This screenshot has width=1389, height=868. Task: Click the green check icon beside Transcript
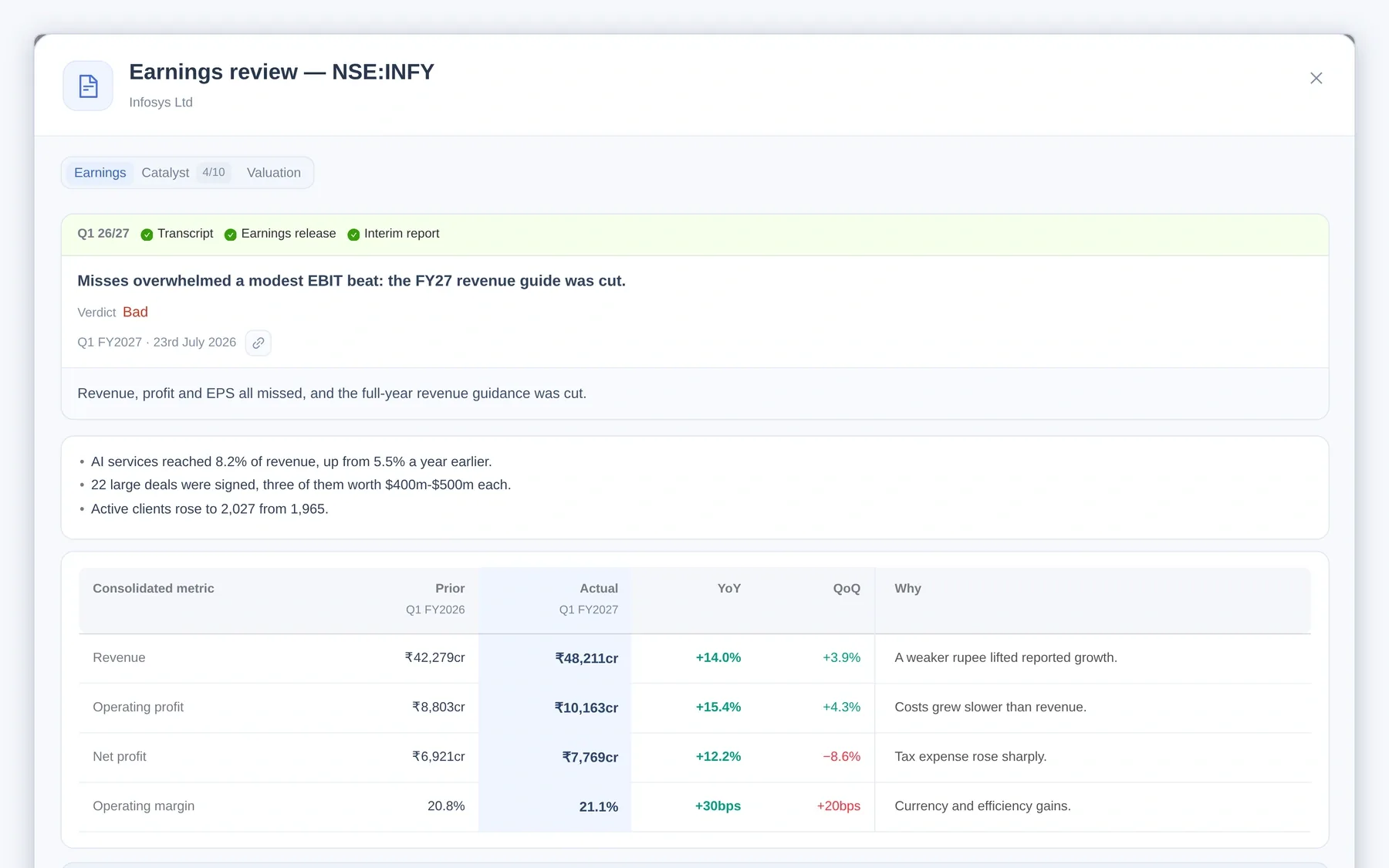(x=147, y=235)
